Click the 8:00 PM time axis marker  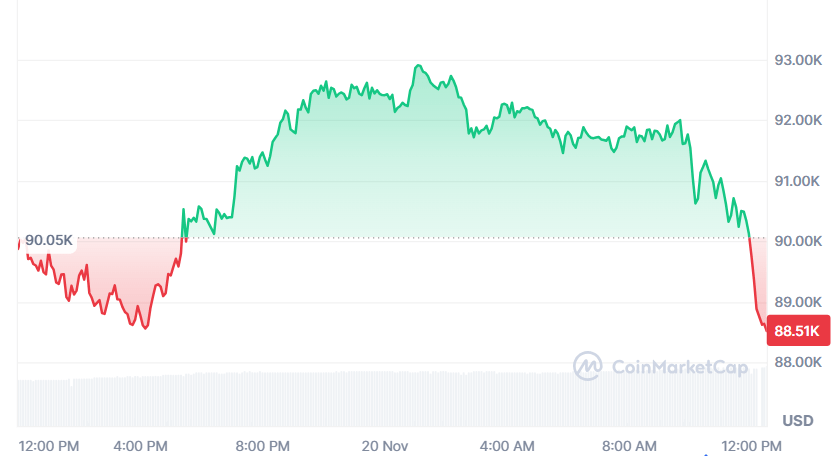(x=264, y=444)
